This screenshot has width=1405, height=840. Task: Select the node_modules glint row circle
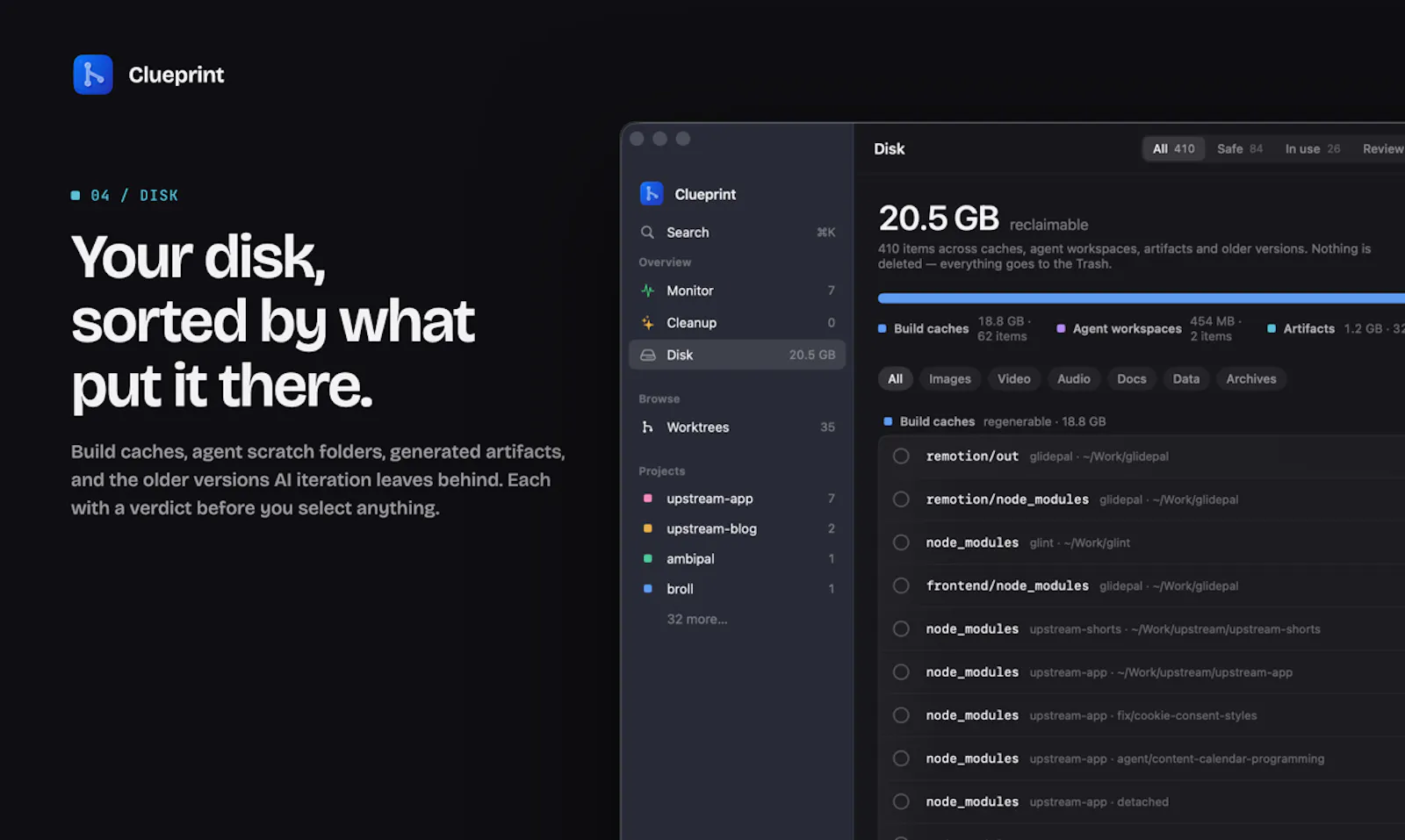point(901,542)
